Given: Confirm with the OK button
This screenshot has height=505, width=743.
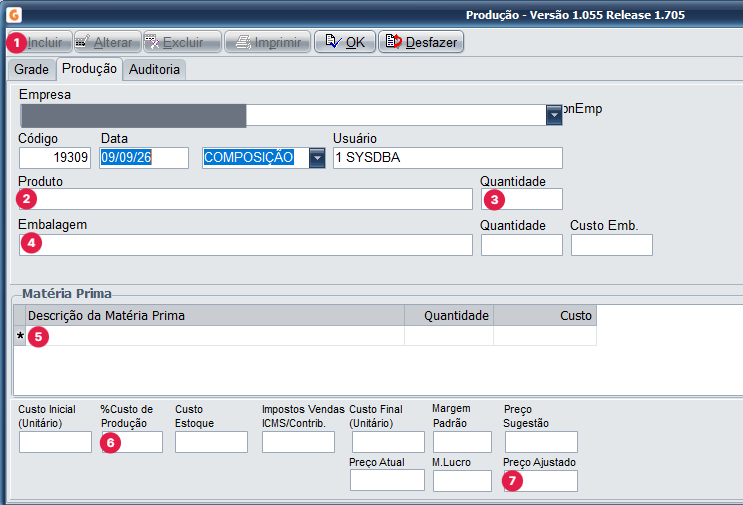Looking at the screenshot, I should 345,42.
